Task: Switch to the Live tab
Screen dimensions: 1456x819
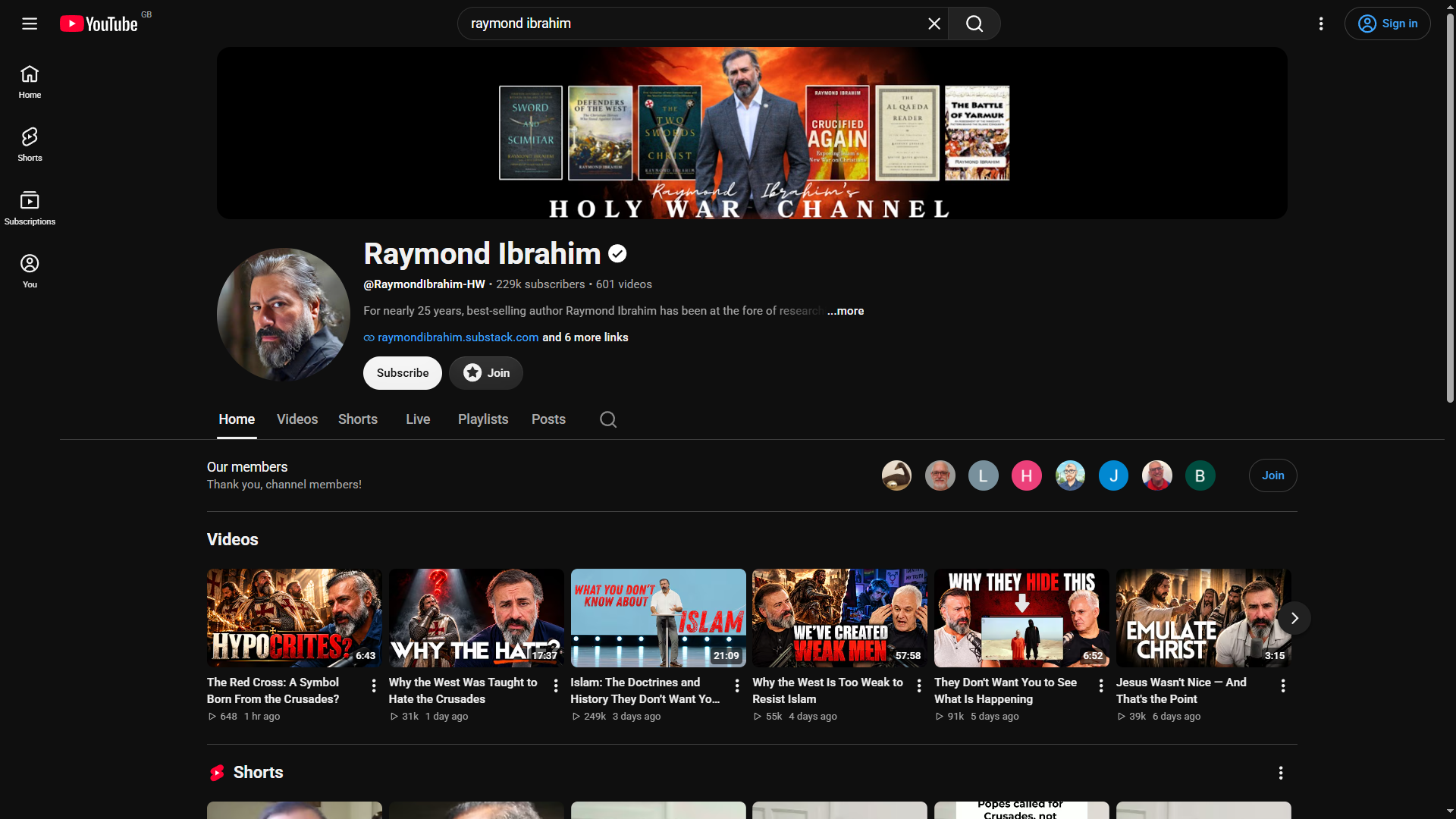Action: click(x=418, y=419)
